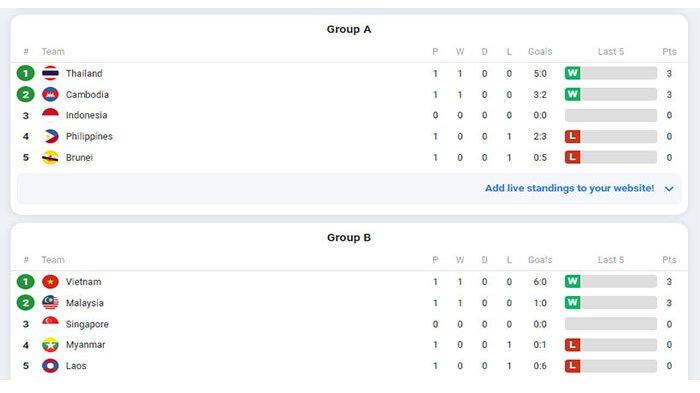Click the Group A Pts column header
Image resolution: width=700 pixels, height=393 pixels.
click(669, 51)
